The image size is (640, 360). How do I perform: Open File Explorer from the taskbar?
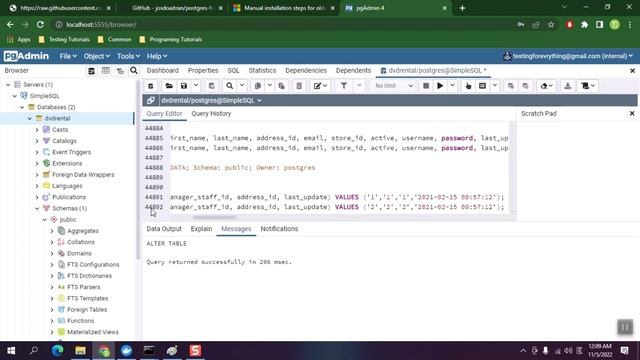(80, 351)
